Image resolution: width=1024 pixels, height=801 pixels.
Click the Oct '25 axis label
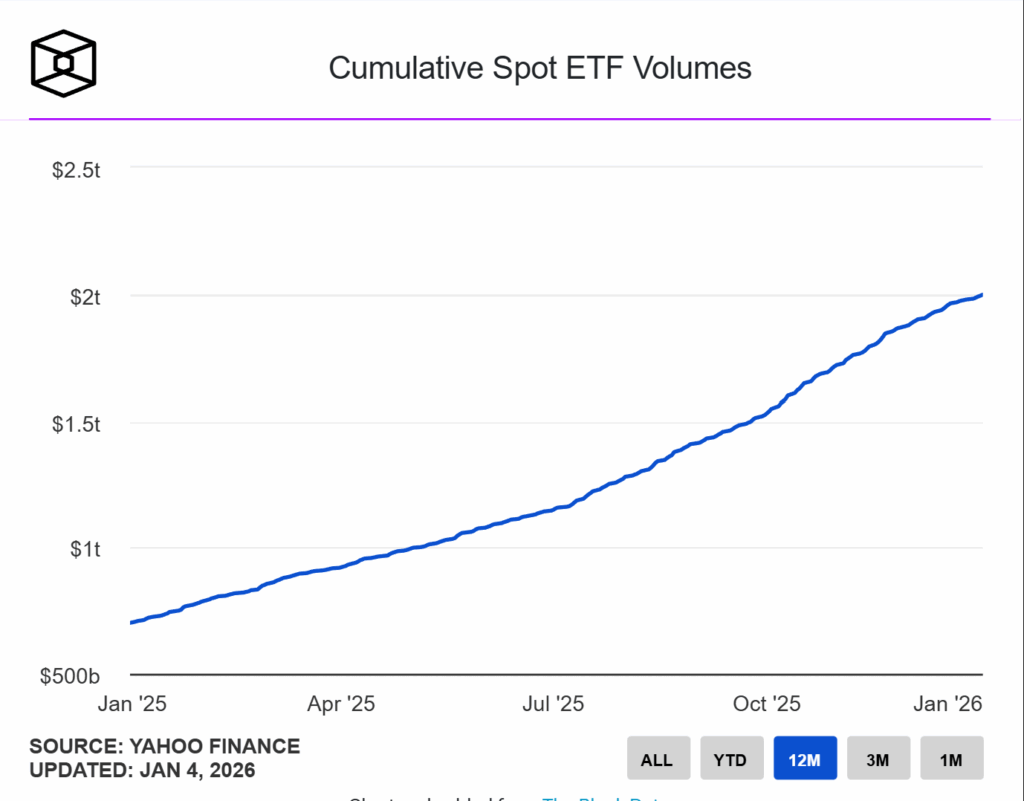coord(766,704)
